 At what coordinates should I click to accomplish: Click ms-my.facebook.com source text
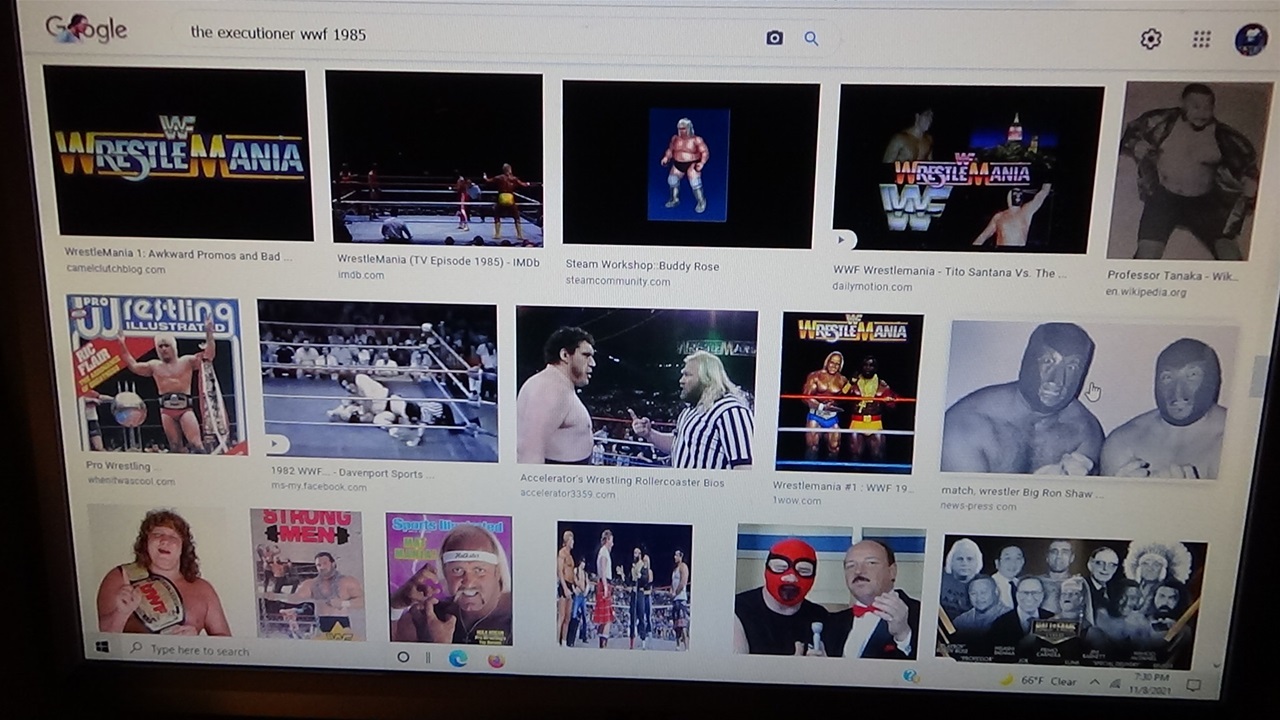pos(319,487)
